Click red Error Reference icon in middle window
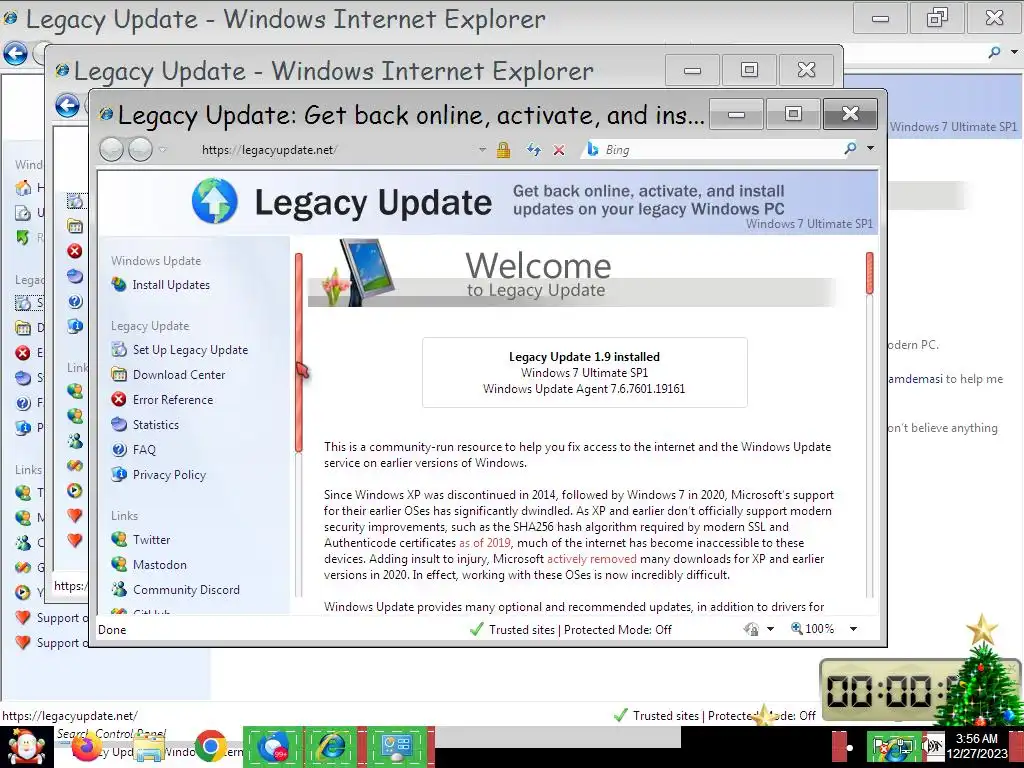This screenshot has width=1024, height=768. point(74,251)
